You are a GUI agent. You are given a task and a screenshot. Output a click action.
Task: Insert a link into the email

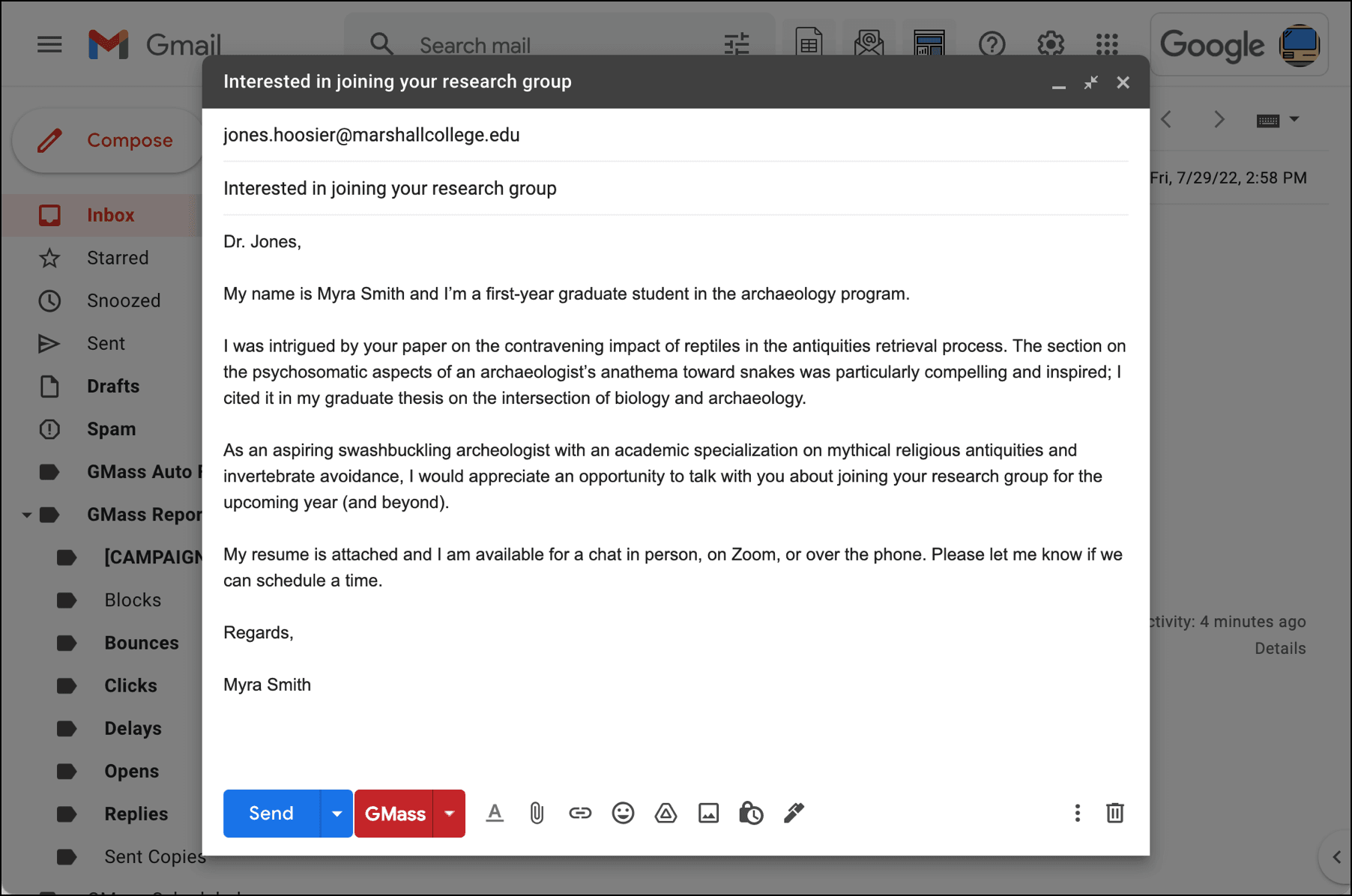click(580, 813)
